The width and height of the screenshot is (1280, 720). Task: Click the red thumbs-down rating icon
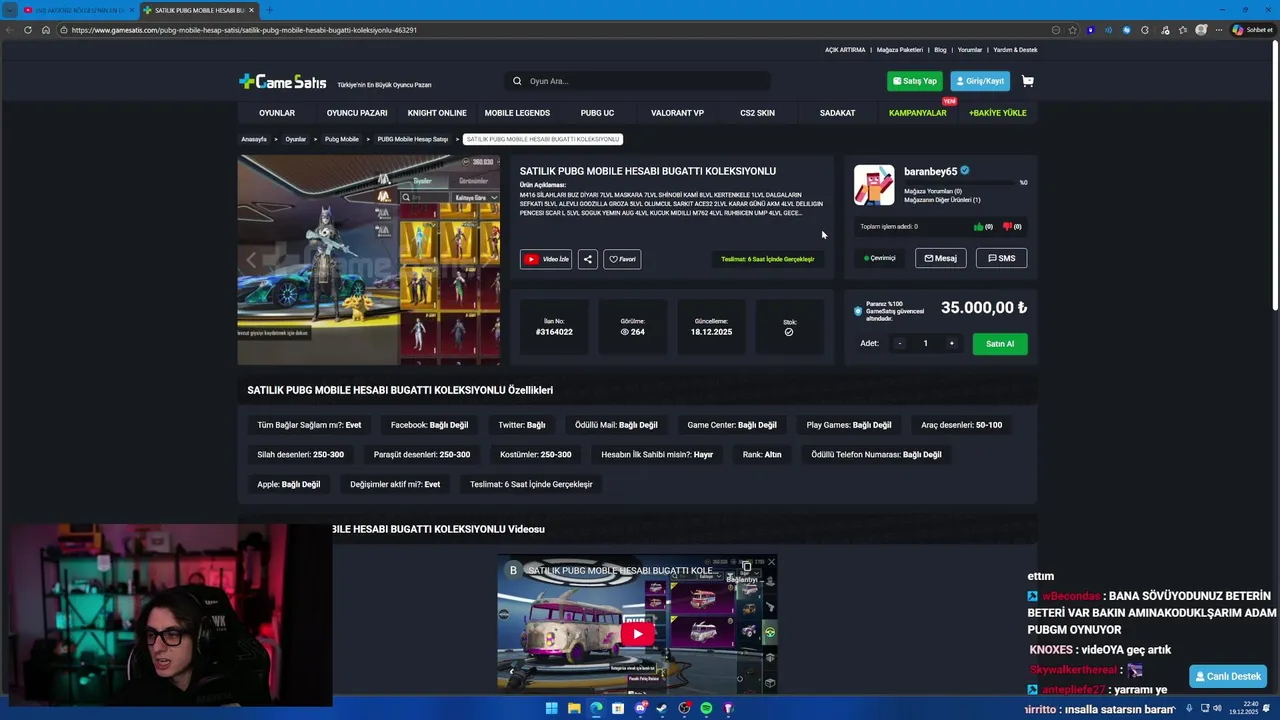tap(1007, 227)
